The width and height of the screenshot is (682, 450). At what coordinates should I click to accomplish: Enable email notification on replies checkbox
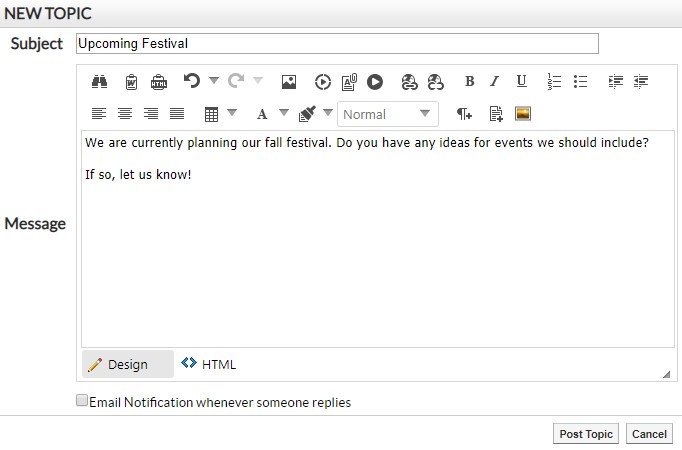(82, 401)
